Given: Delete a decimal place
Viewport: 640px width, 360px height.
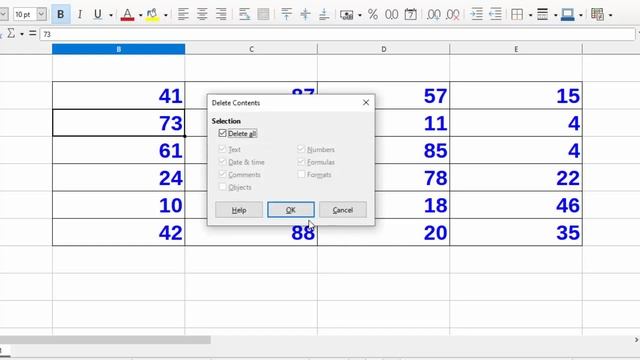Looking at the screenshot, I should [x=453, y=15].
